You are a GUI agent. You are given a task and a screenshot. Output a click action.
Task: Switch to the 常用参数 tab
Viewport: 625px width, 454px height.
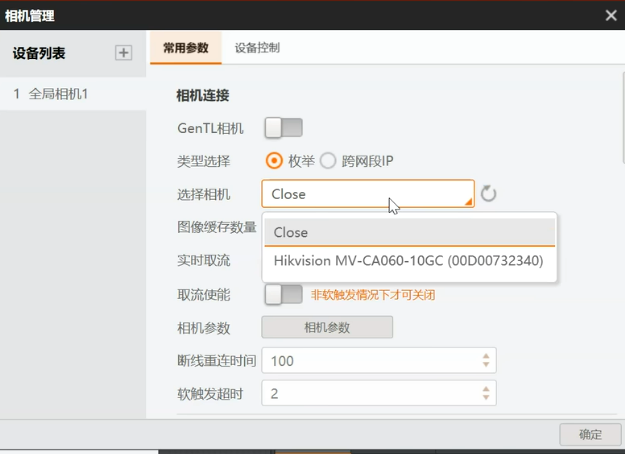[x=186, y=48]
